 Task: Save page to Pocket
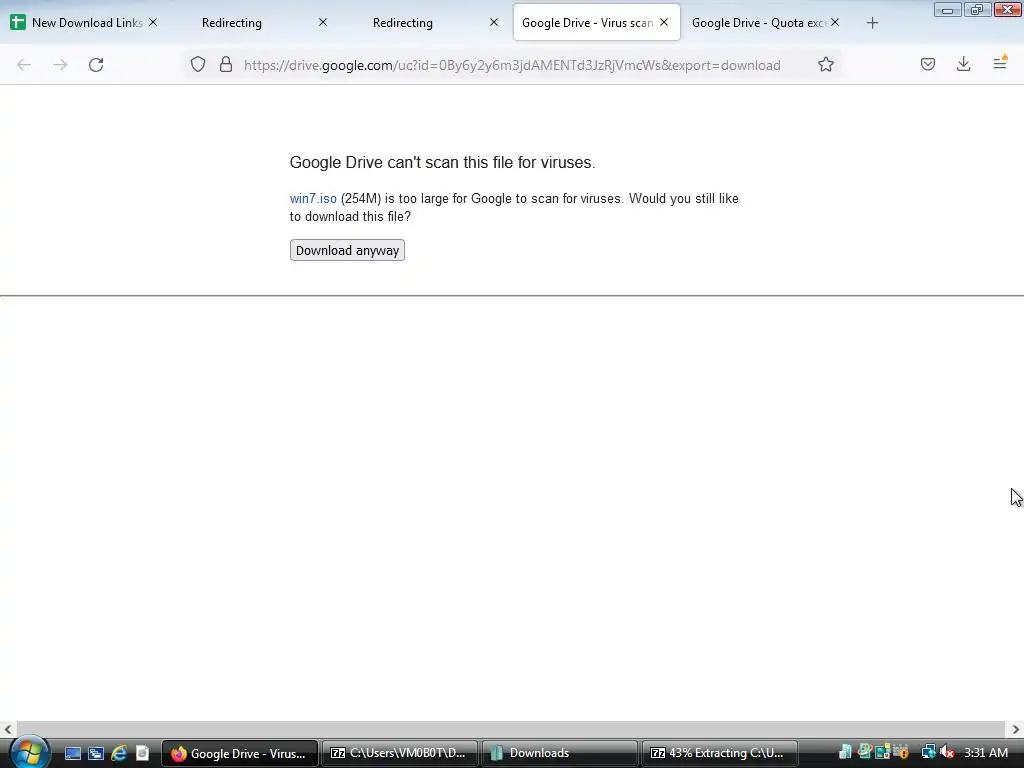point(928,64)
